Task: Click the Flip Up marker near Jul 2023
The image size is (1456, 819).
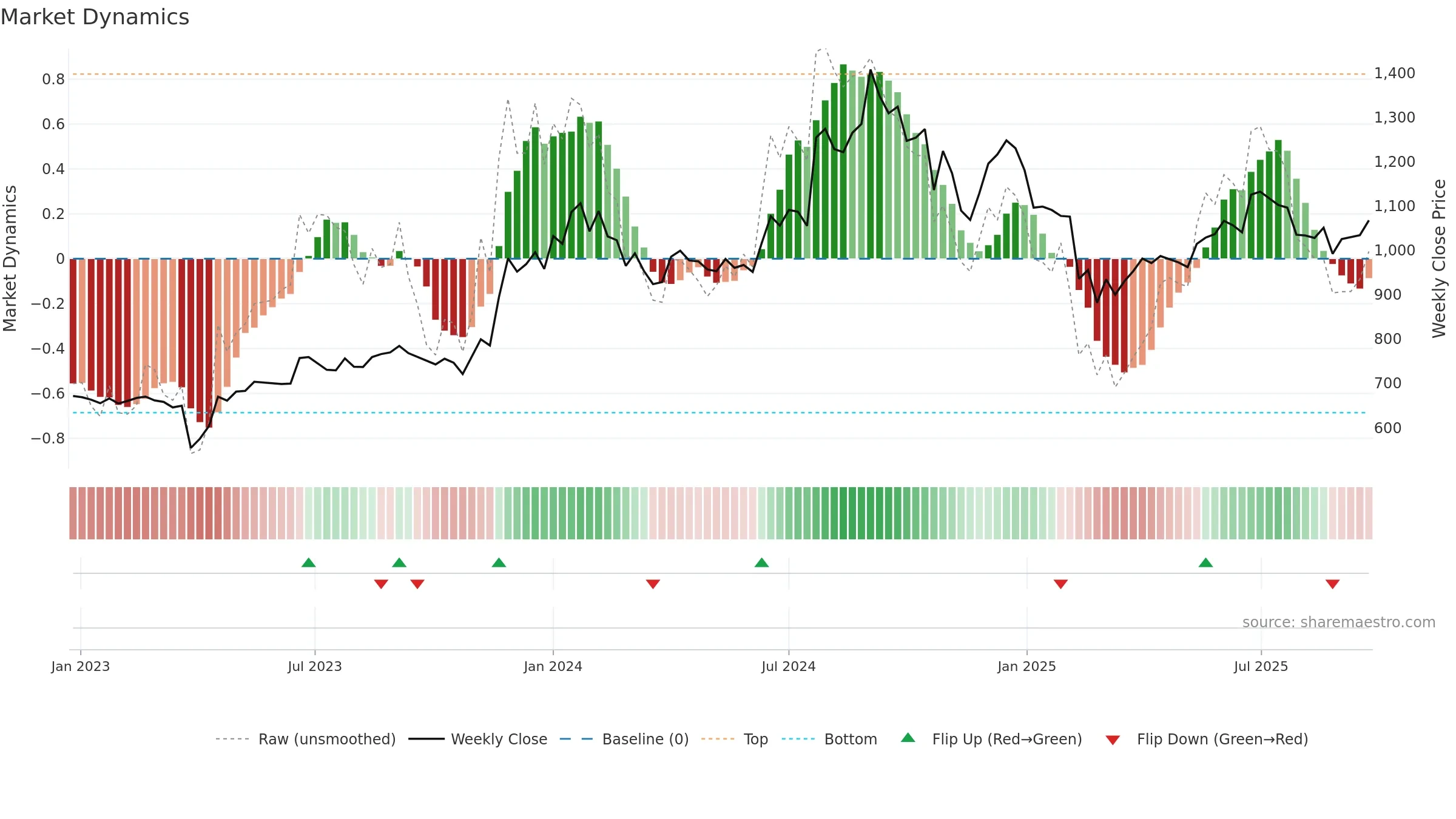Action: (309, 562)
